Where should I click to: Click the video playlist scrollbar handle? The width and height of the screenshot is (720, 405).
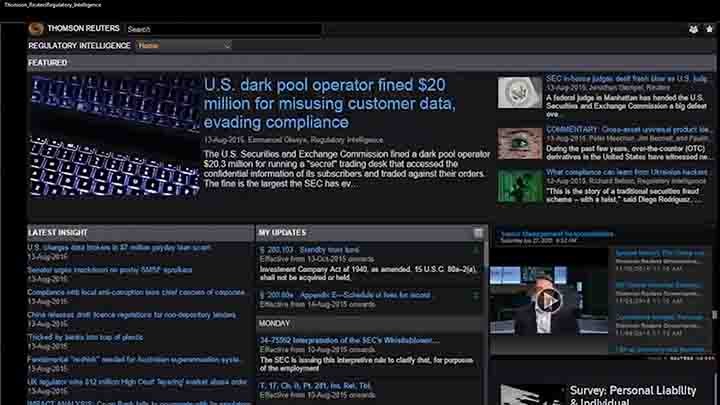pyautogui.click(x=714, y=315)
